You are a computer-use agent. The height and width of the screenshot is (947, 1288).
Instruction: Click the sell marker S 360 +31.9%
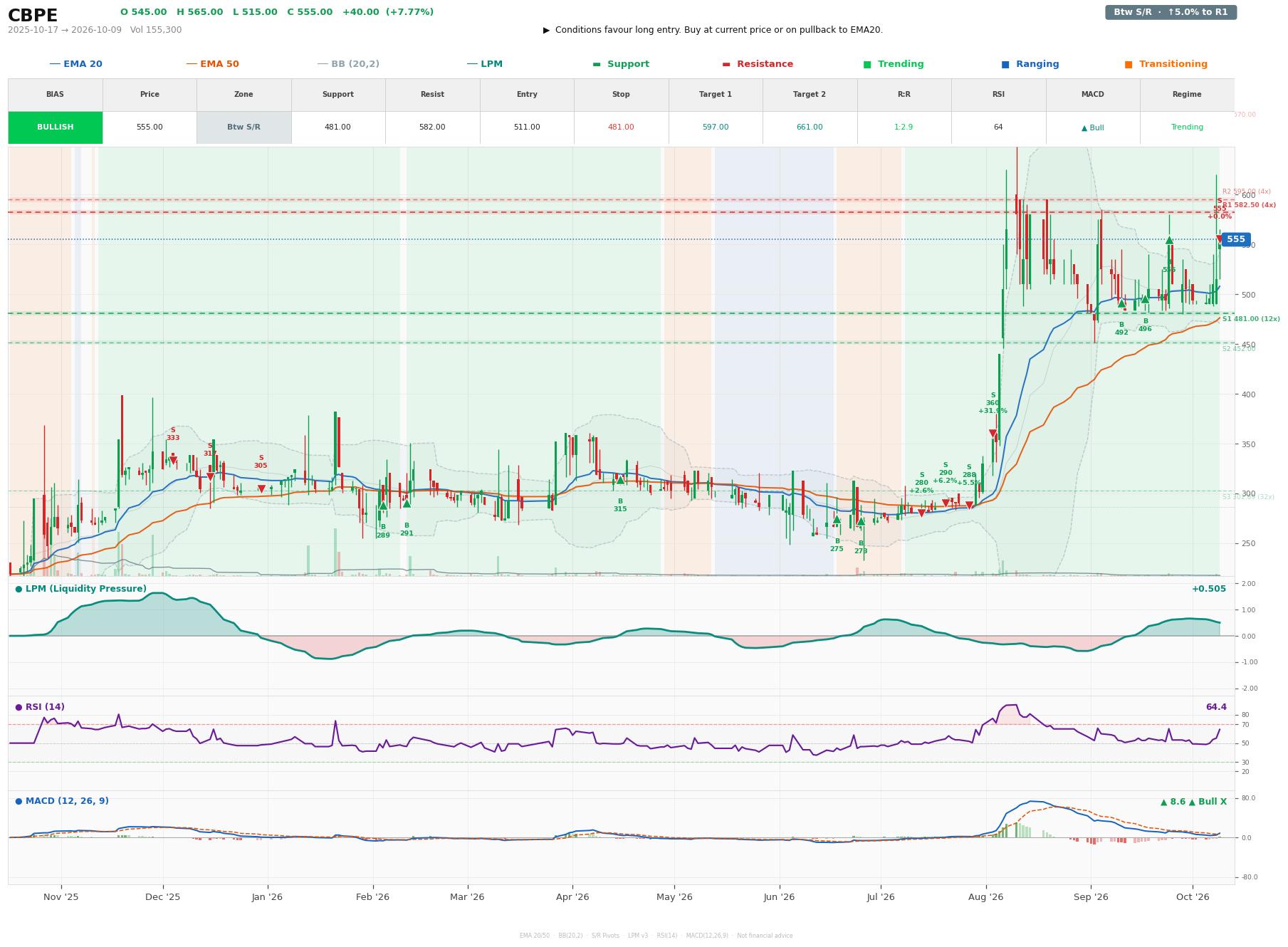click(x=993, y=434)
